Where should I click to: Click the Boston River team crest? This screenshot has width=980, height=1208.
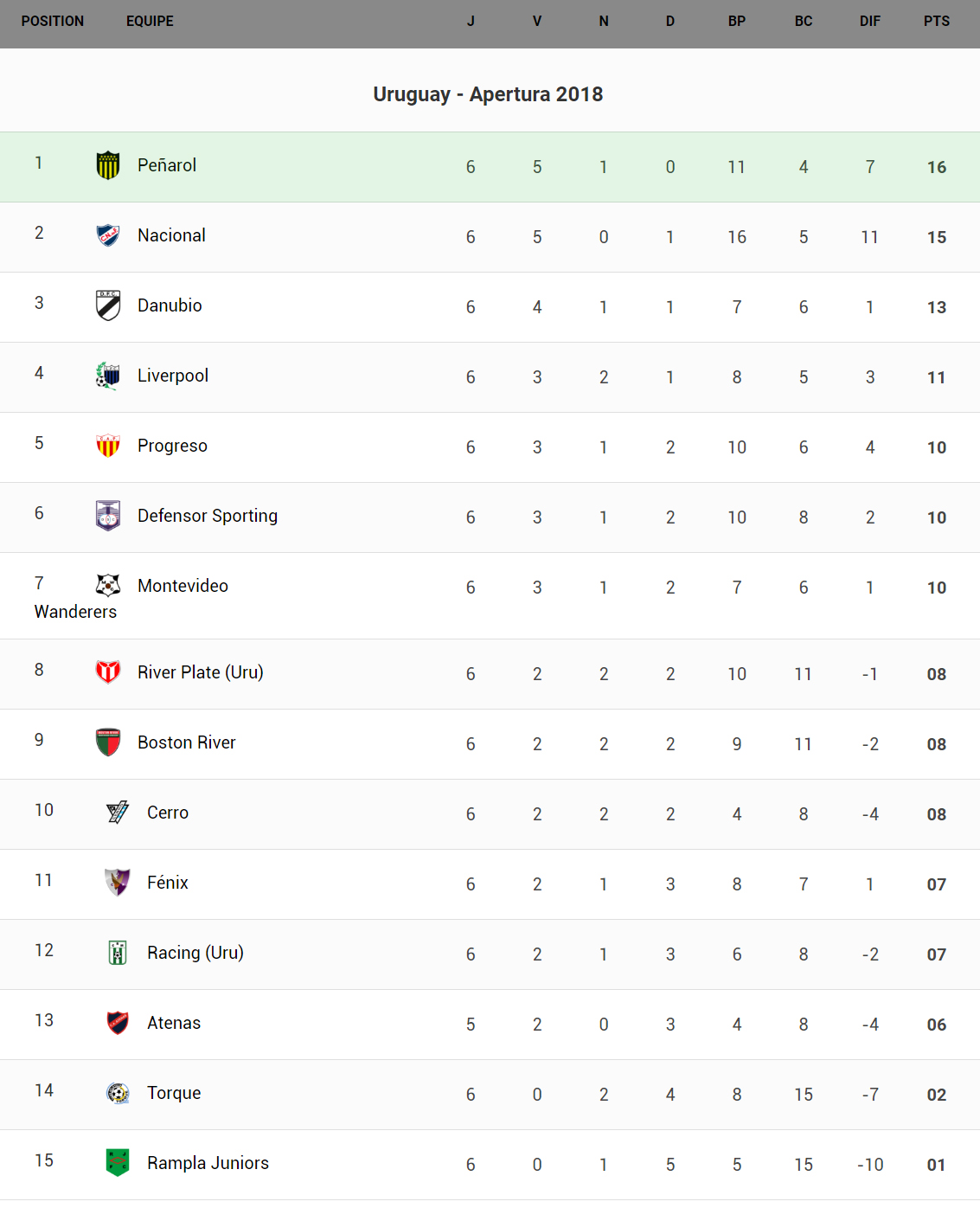pos(108,742)
